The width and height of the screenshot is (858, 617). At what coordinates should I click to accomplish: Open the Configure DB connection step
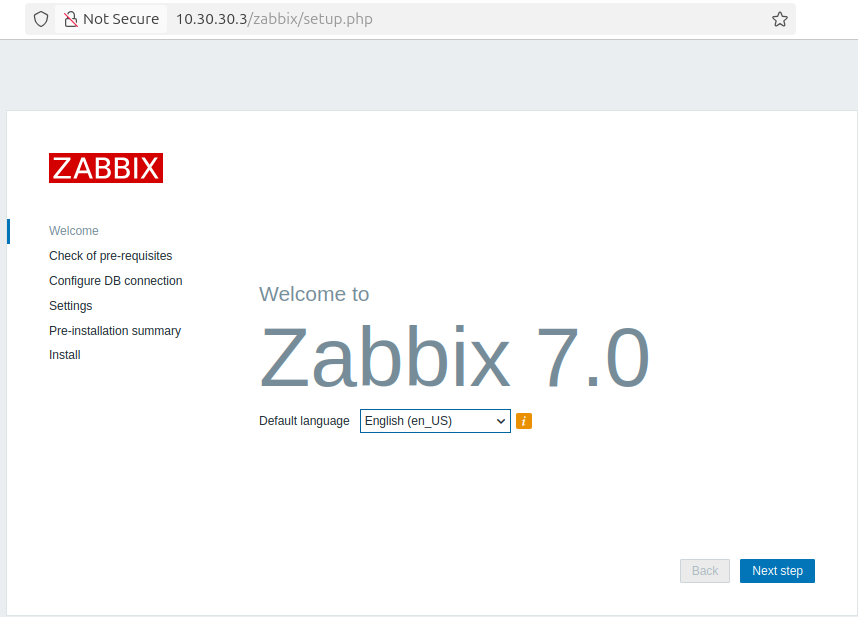point(115,281)
